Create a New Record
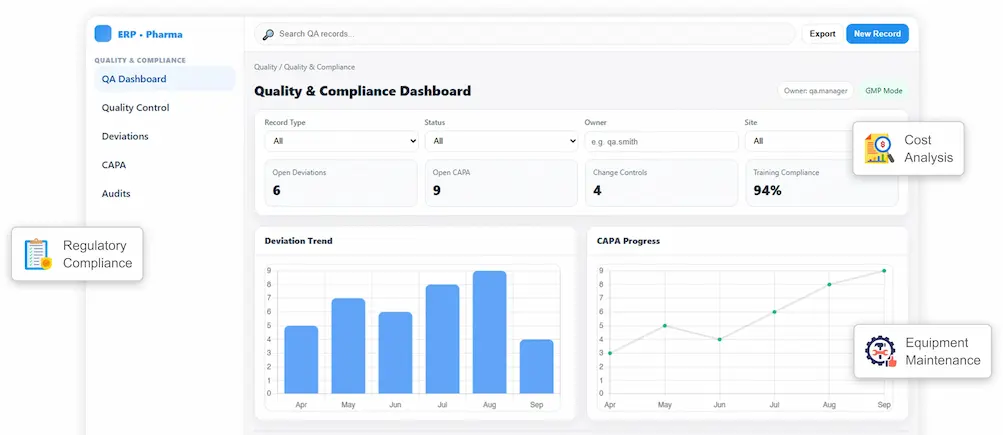1003x435 pixels. click(x=877, y=34)
